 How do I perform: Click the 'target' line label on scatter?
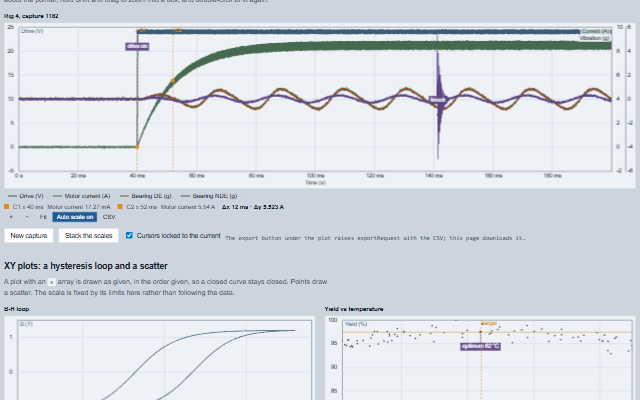click(489, 323)
